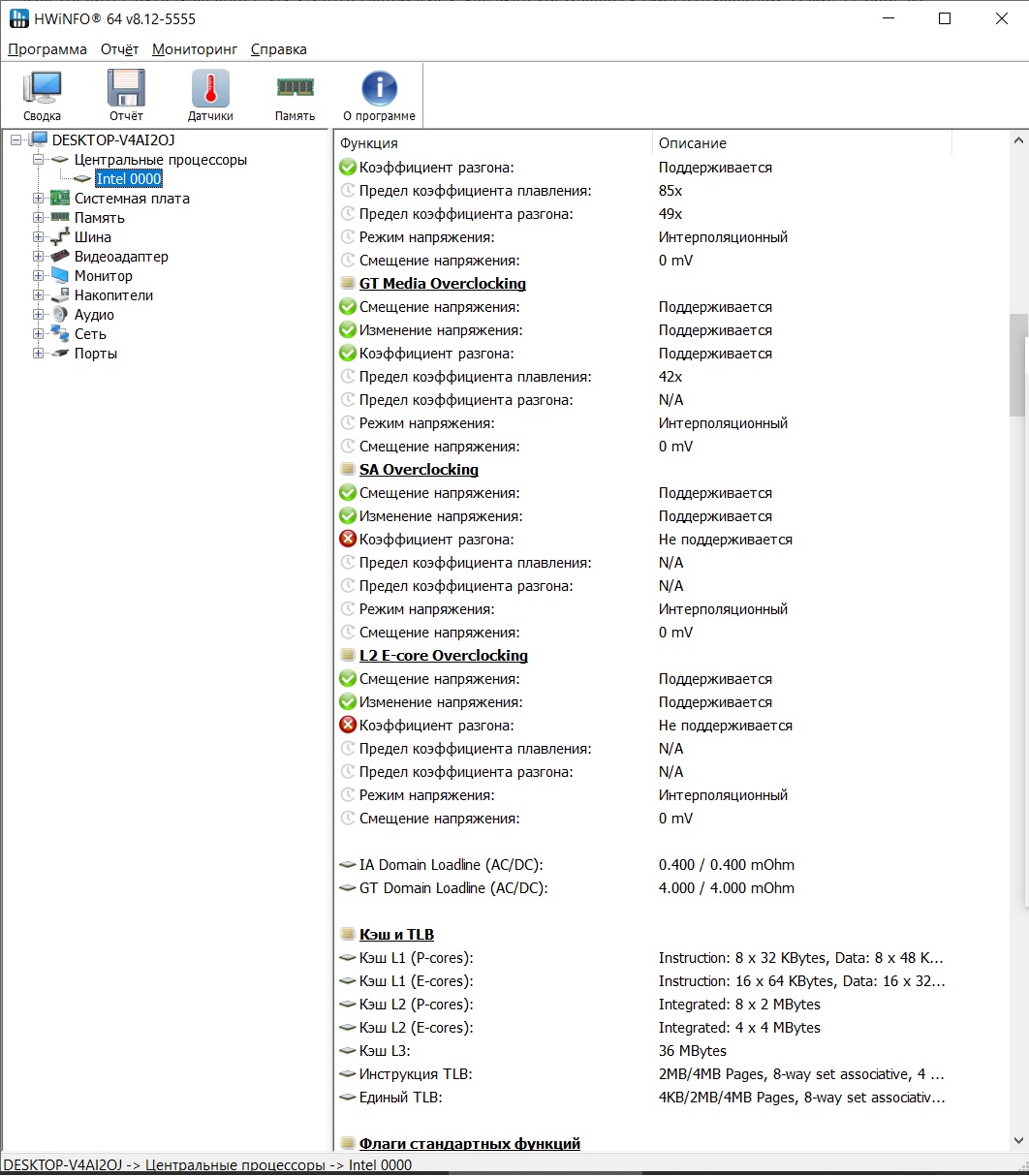Collapse the Центральные процессоры node

pyautogui.click(x=39, y=160)
